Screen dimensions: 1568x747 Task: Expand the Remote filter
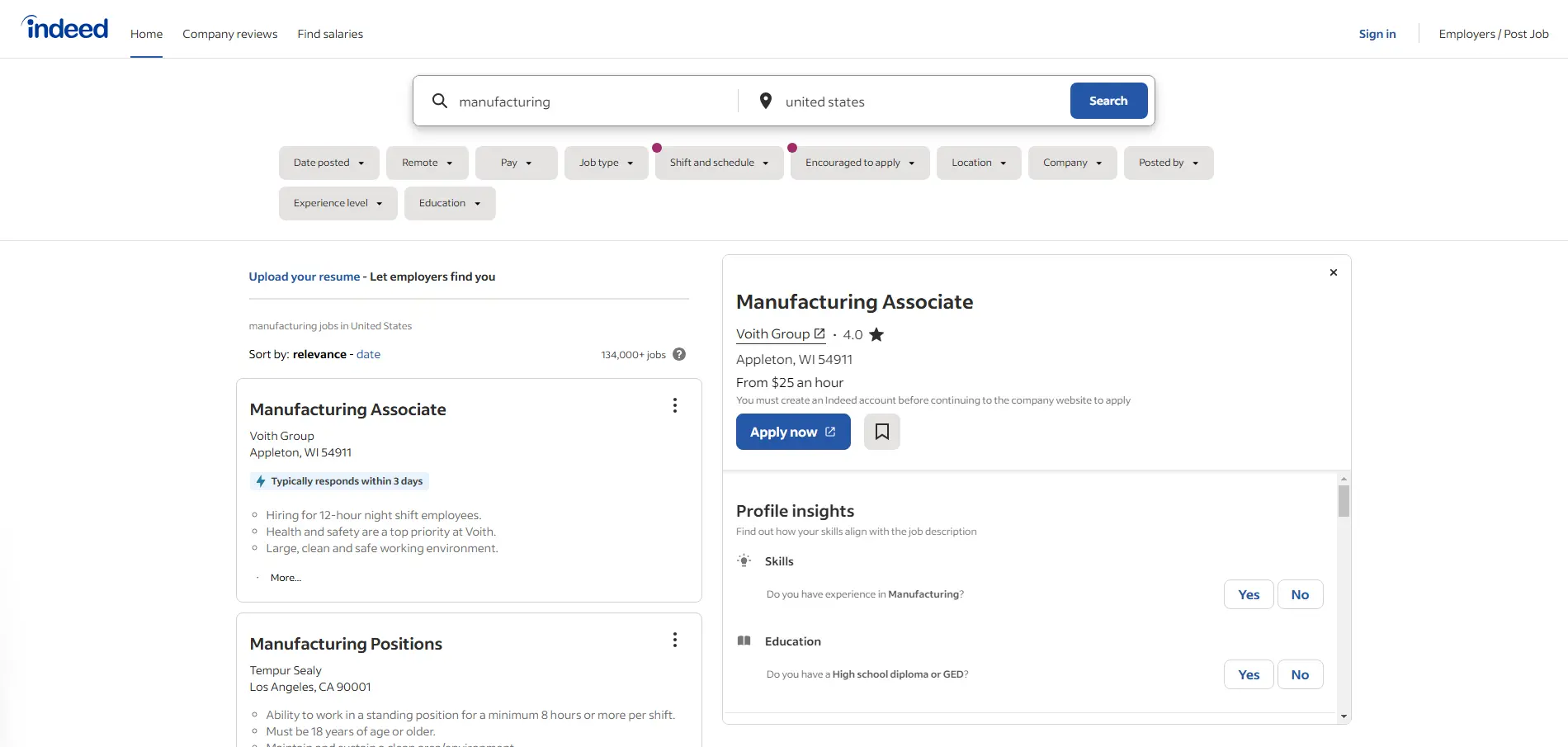coord(427,163)
